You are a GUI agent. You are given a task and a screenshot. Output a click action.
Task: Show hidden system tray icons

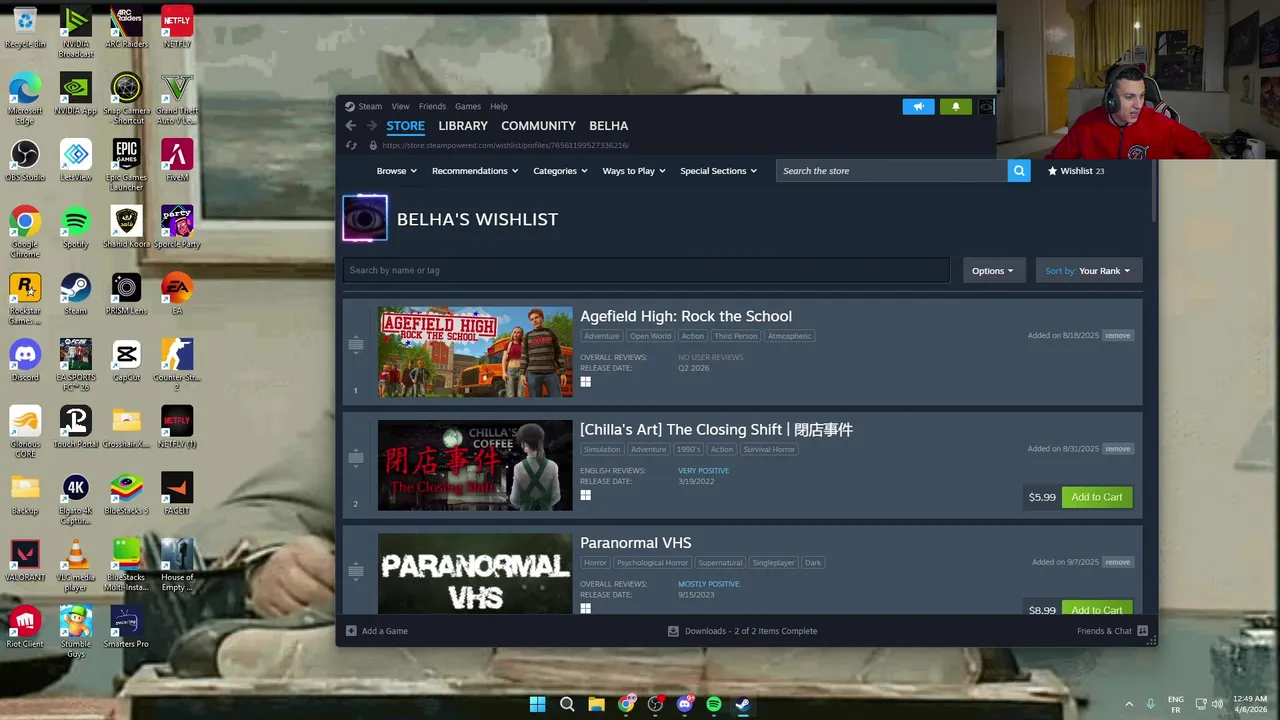click(1129, 704)
